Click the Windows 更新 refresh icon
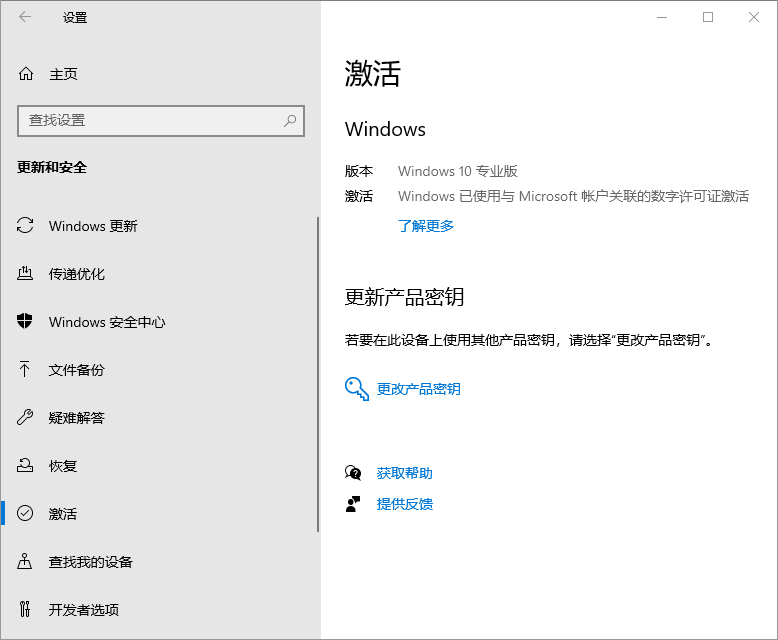 (25, 225)
